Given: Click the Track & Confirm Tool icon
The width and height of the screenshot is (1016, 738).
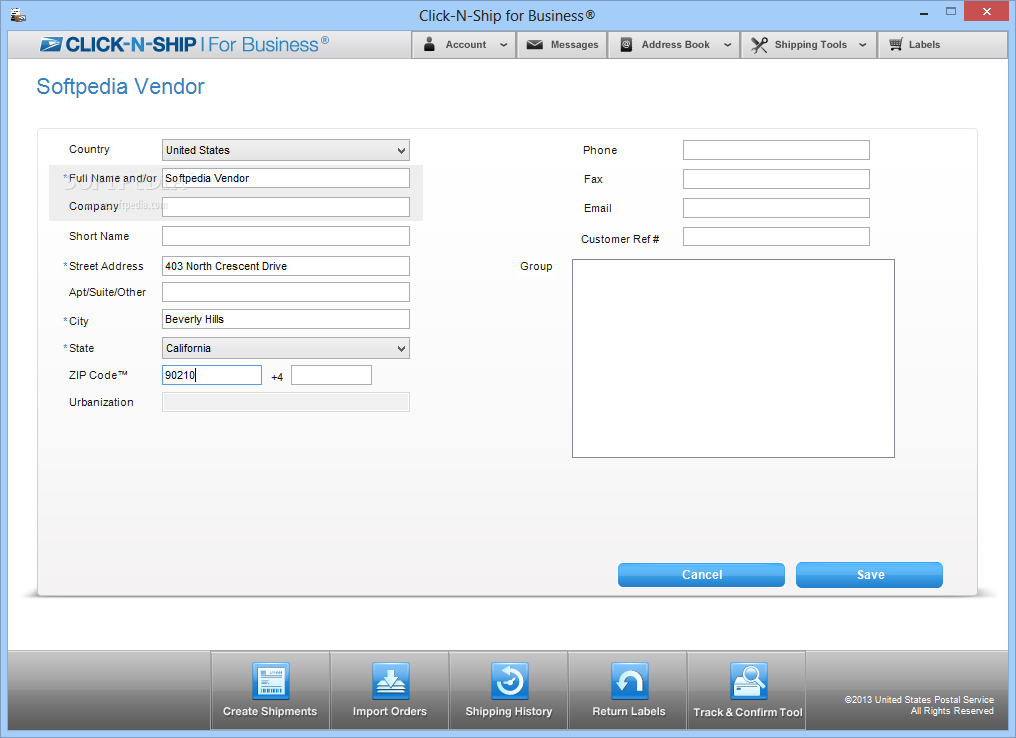Looking at the screenshot, I should tap(748, 681).
